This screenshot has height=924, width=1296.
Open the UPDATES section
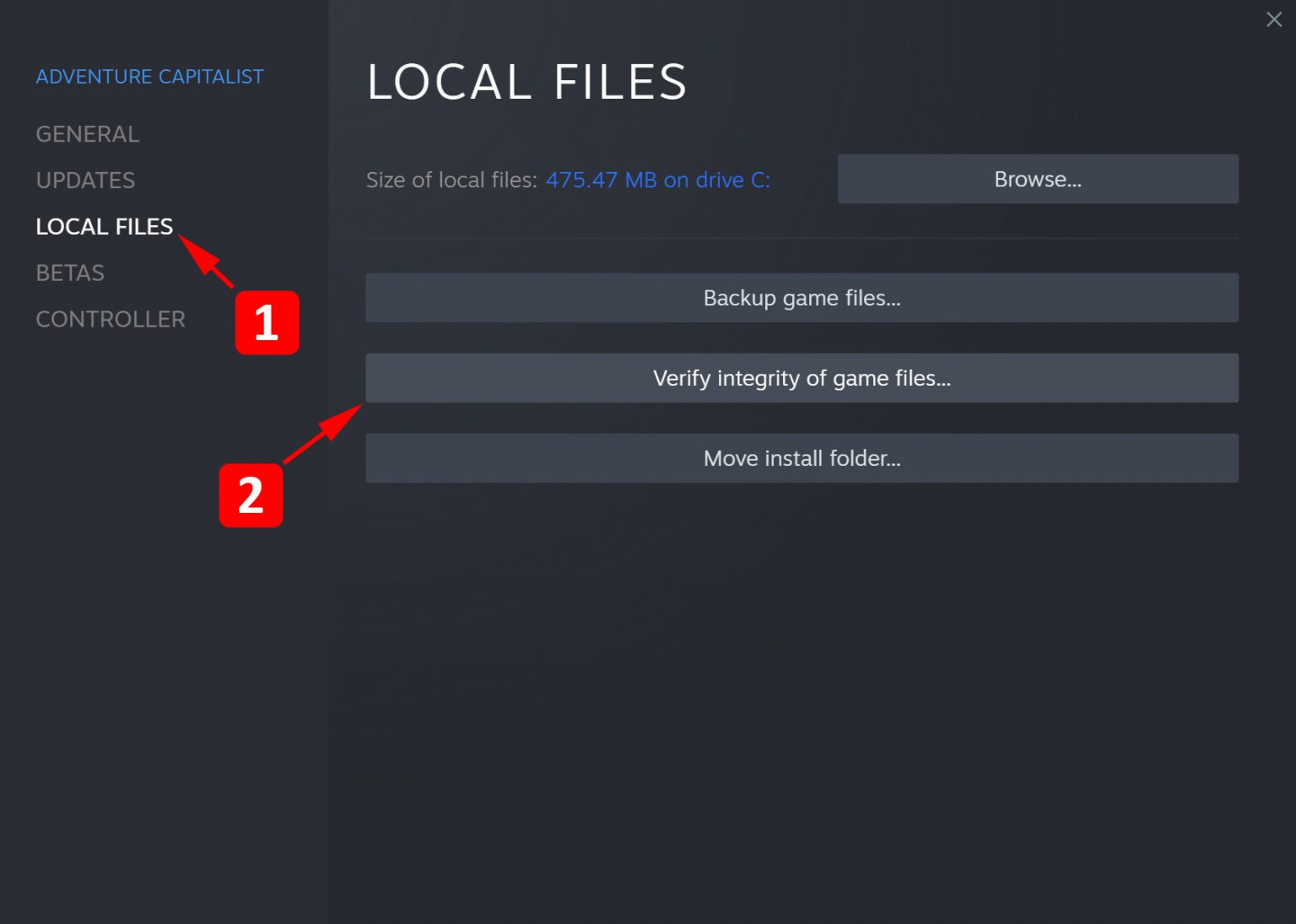pos(85,180)
